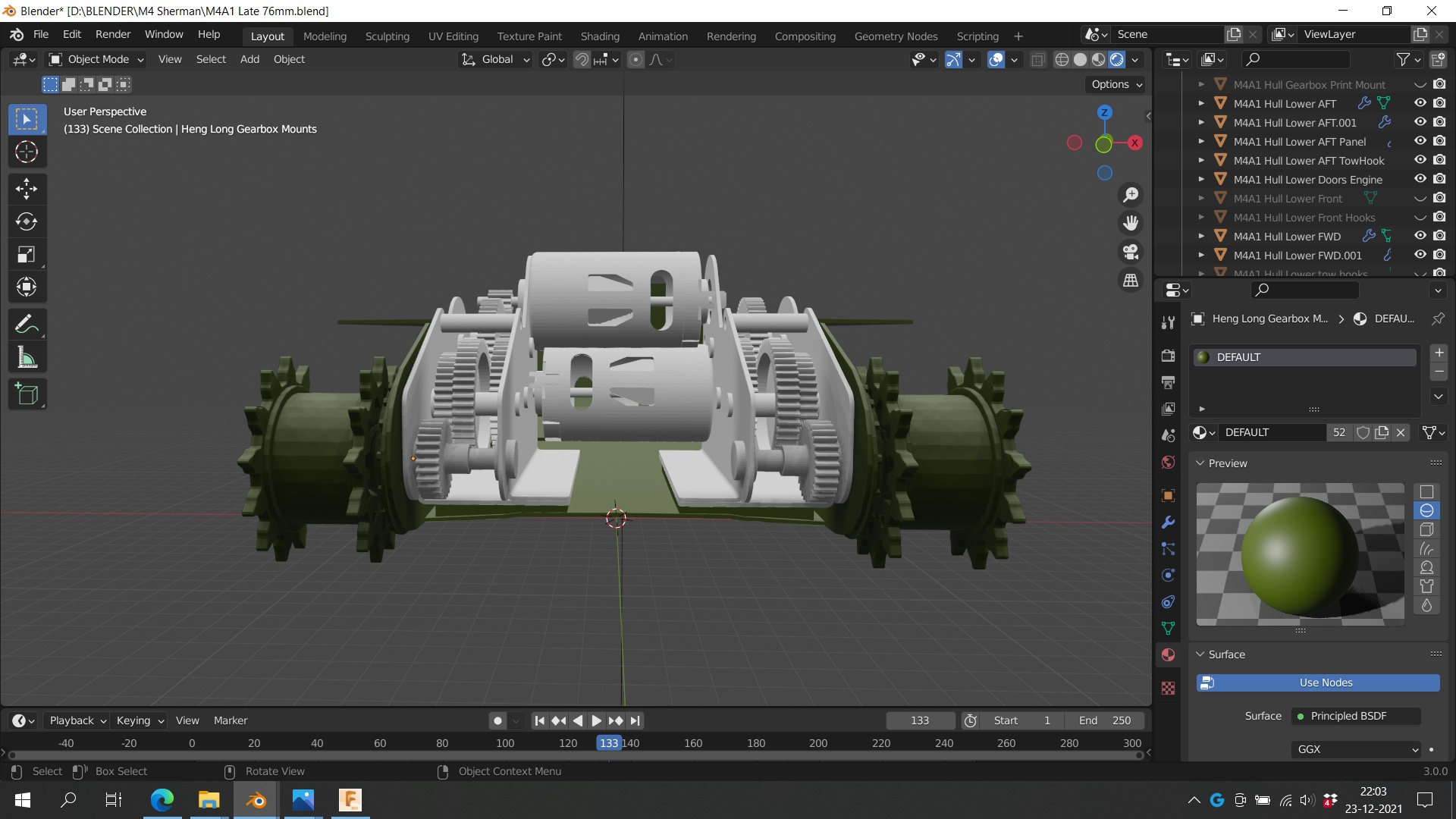This screenshot has height=819, width=1456.
Task: Select the Measure tool
Action: coord(27,358)
